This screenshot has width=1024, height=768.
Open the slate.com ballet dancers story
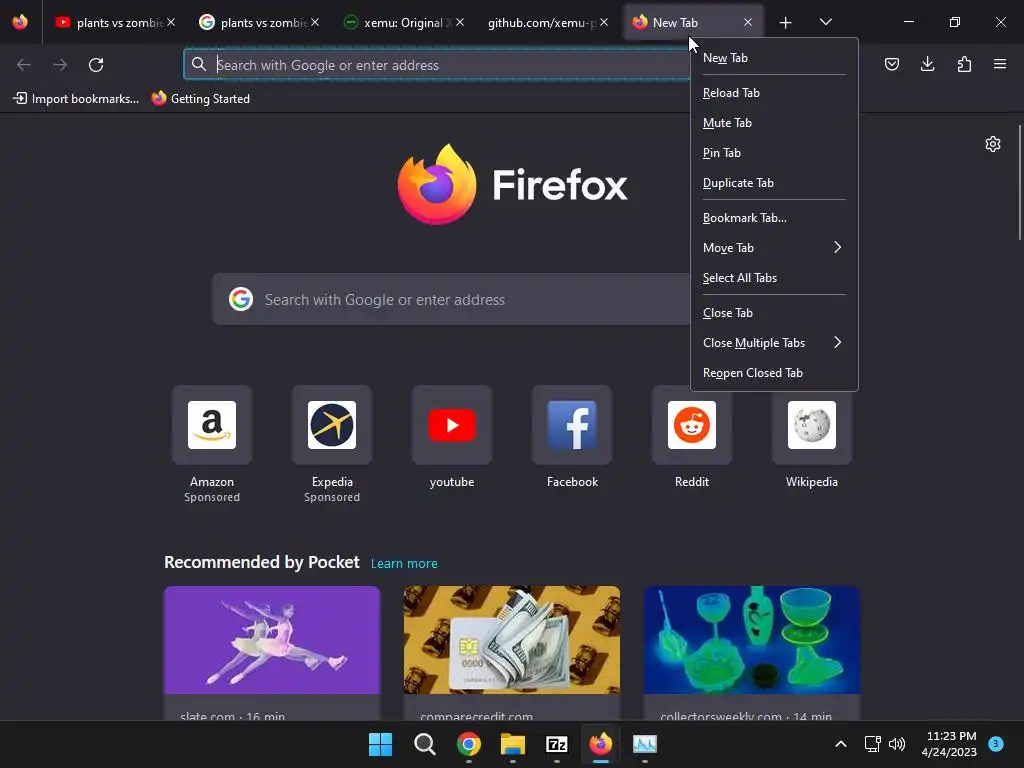pyautogui.click(x=272, y=653)
